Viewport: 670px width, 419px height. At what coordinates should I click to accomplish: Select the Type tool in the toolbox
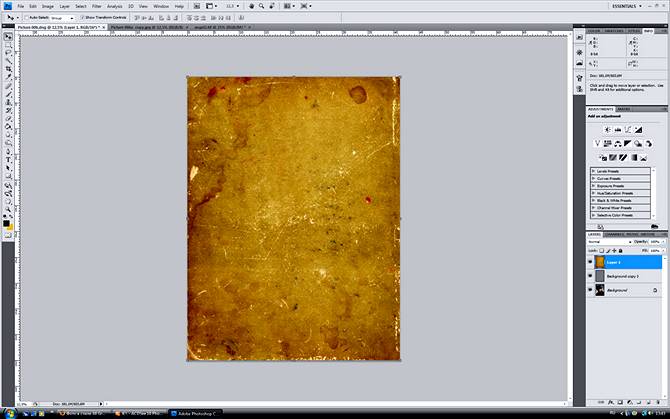pos(8,160)
